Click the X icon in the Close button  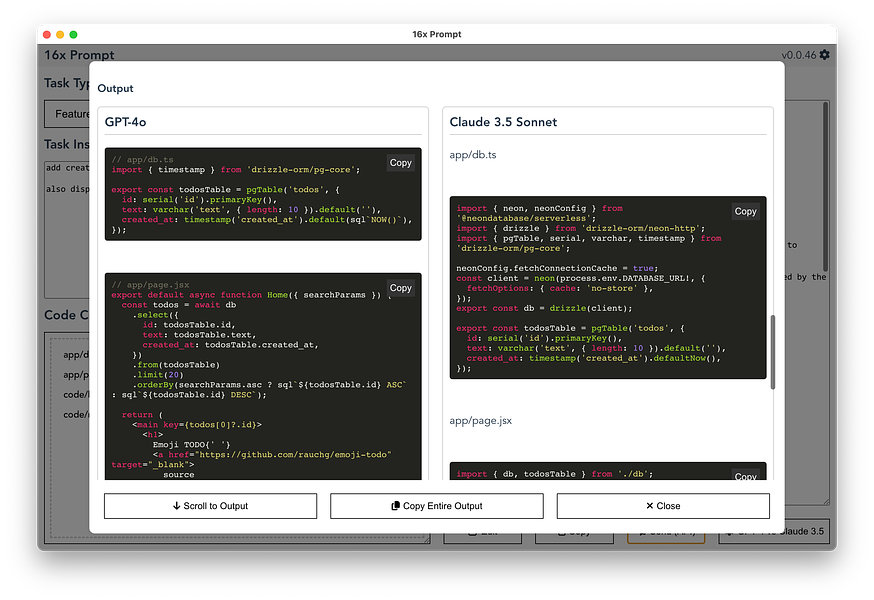[649, 506]
